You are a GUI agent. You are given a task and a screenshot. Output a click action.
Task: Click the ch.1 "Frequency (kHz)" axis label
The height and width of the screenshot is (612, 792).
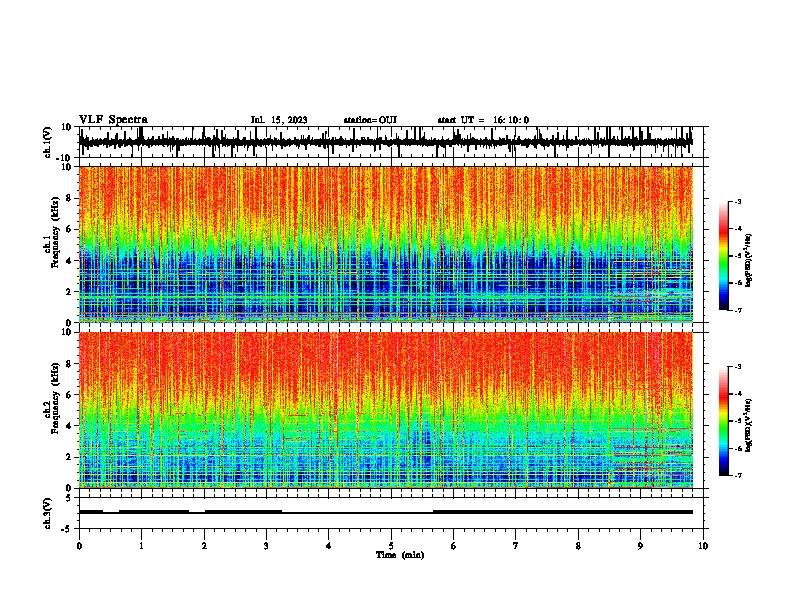(x=56, y=233)
